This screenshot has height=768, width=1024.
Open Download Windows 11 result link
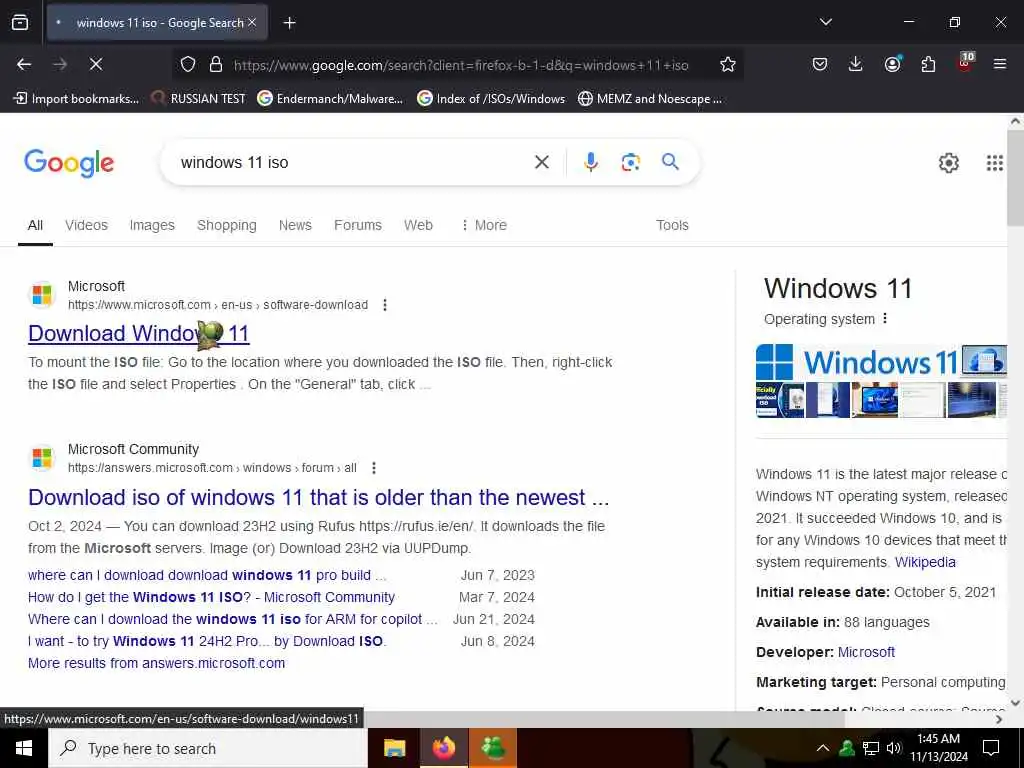click(x=138, y=334)
